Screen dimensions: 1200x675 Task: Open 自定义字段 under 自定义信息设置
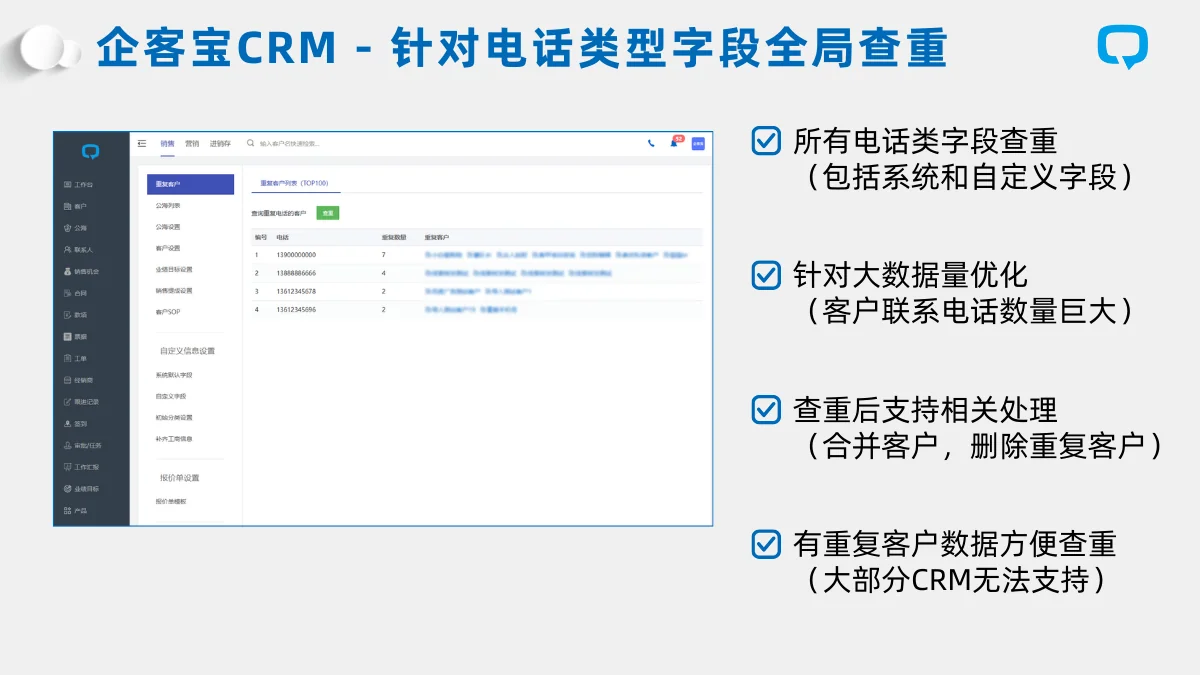coord(171,396)
